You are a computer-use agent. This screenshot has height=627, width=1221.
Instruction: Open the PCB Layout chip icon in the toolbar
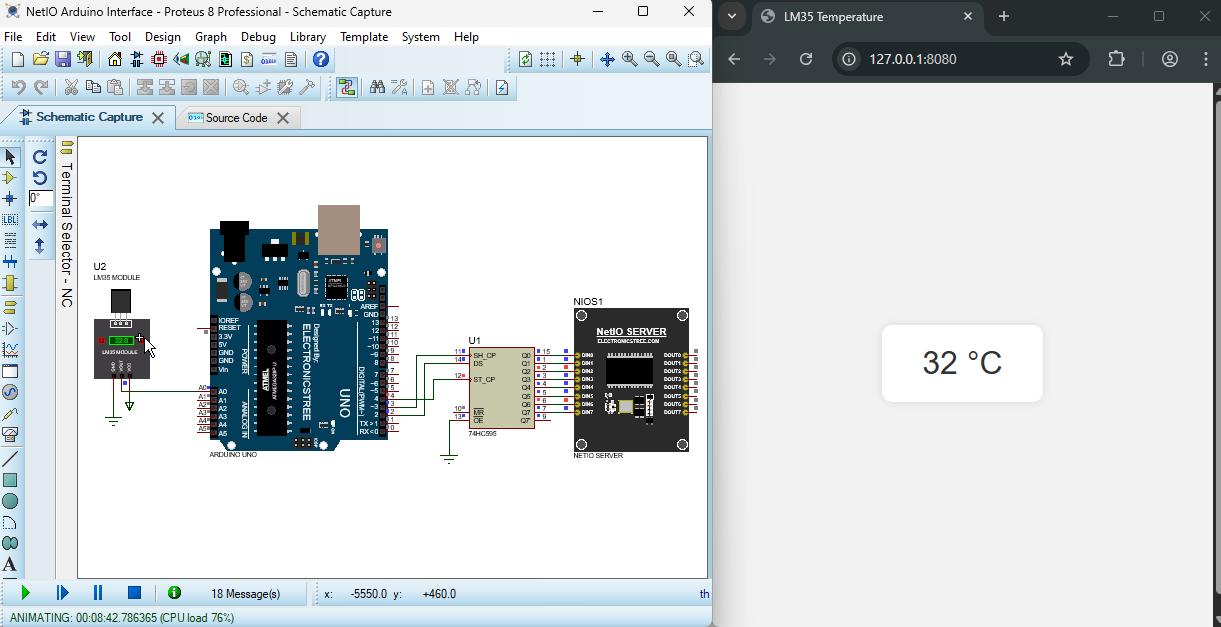click(x=159, y=60)
